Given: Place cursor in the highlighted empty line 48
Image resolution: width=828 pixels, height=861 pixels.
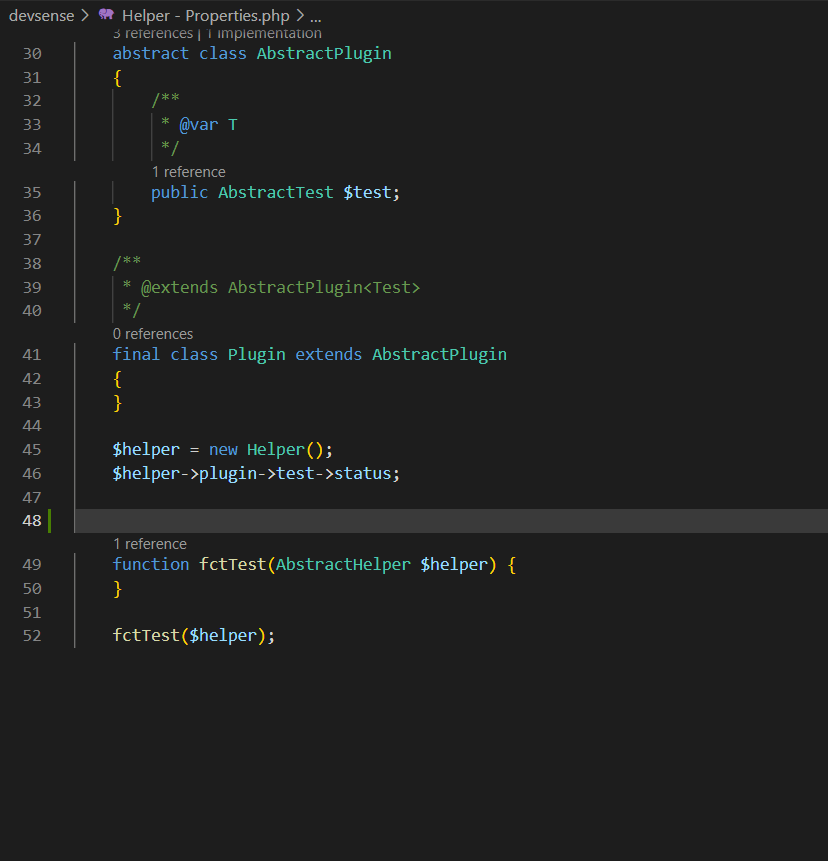Looking at the screenshot, I should coord(400,521).
